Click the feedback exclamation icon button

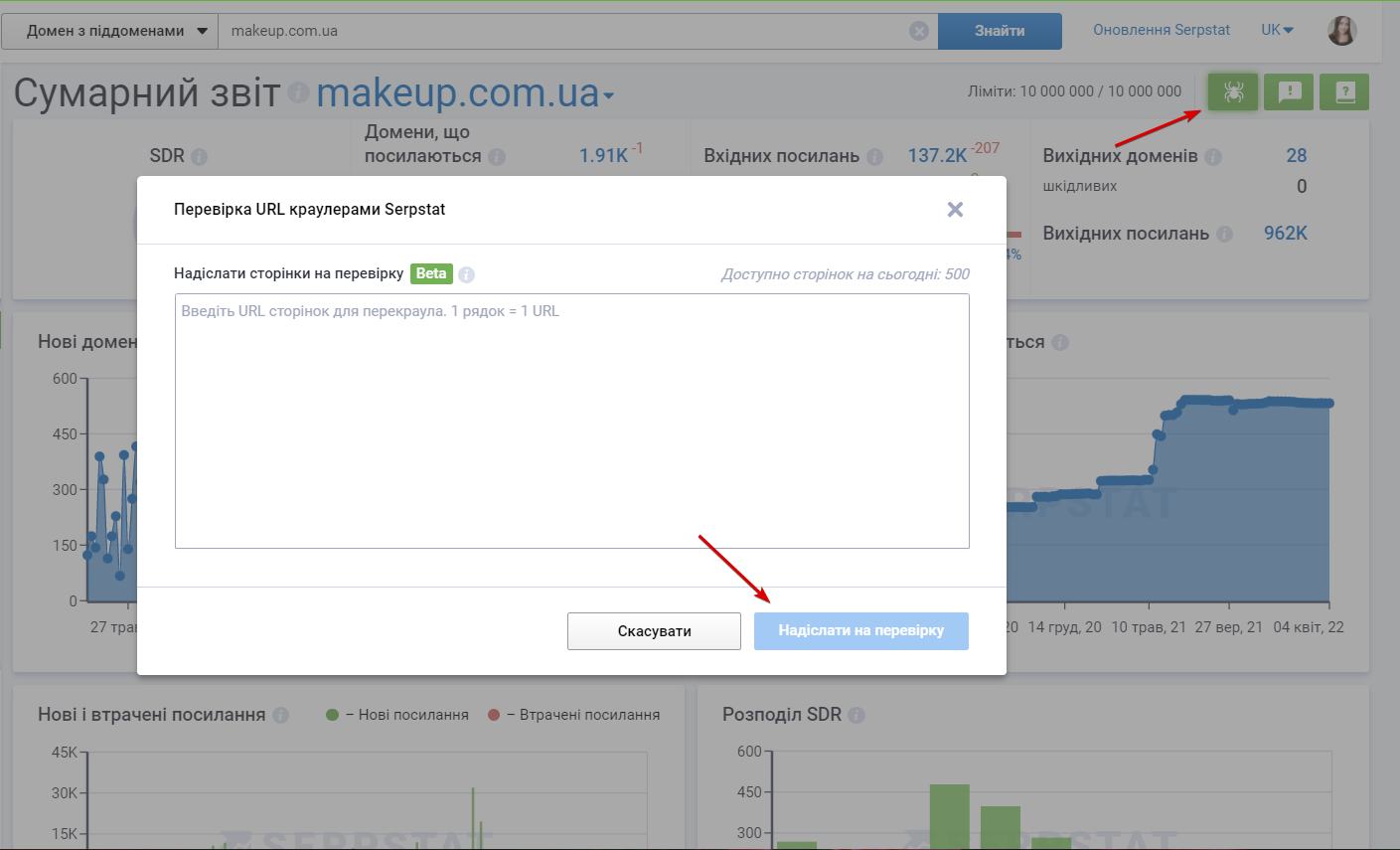point(1289,92)
